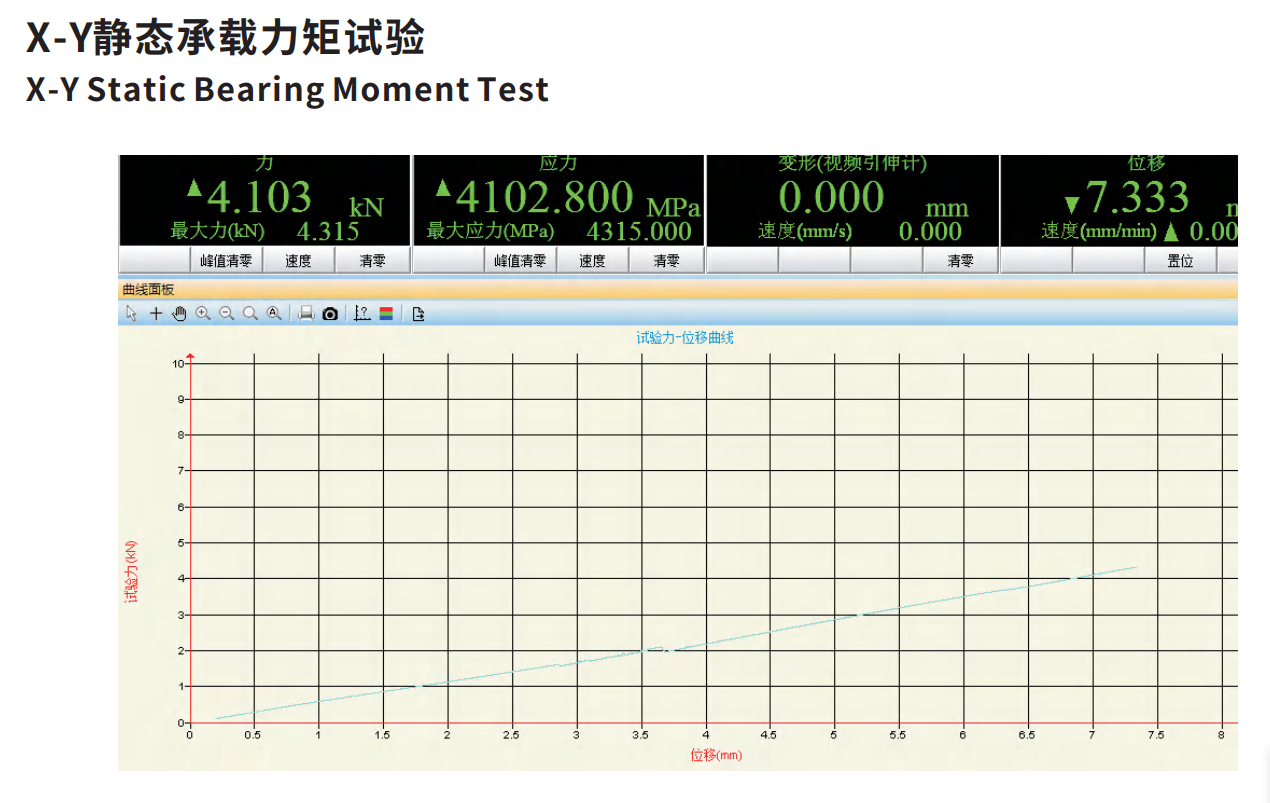This screenshot has height=803, width=1270.
Task: Click 置位 under the displacement display
Action: tap(1181, 261)
